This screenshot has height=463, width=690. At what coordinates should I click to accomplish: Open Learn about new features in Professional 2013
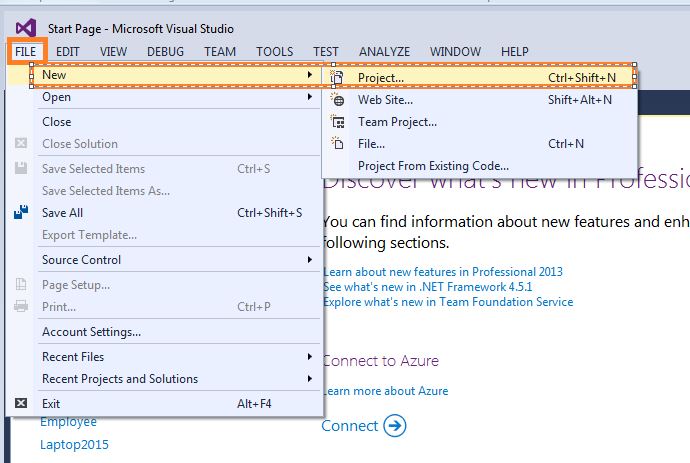[443, 272]
